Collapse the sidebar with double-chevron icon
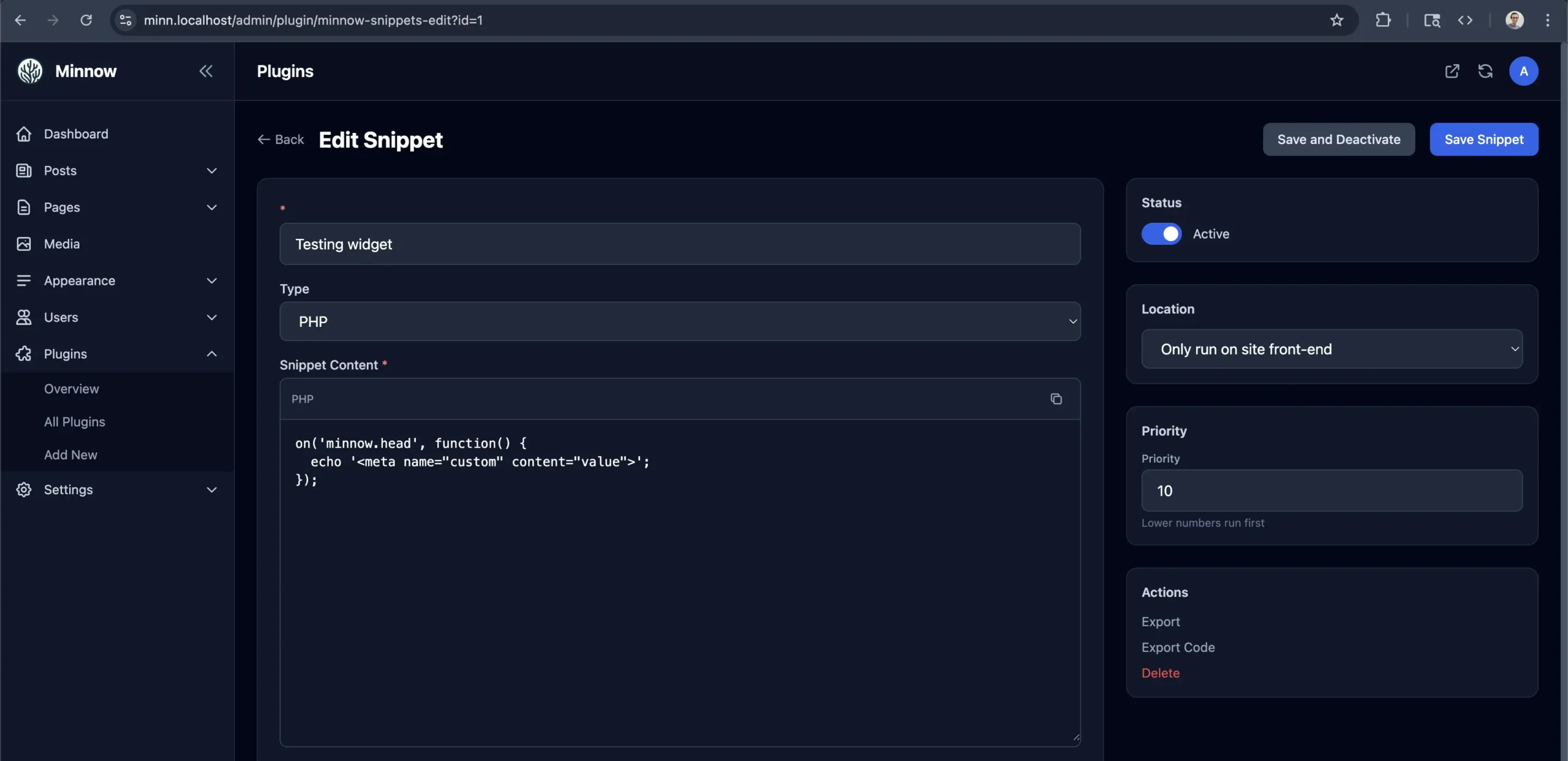 coord(206,71)
